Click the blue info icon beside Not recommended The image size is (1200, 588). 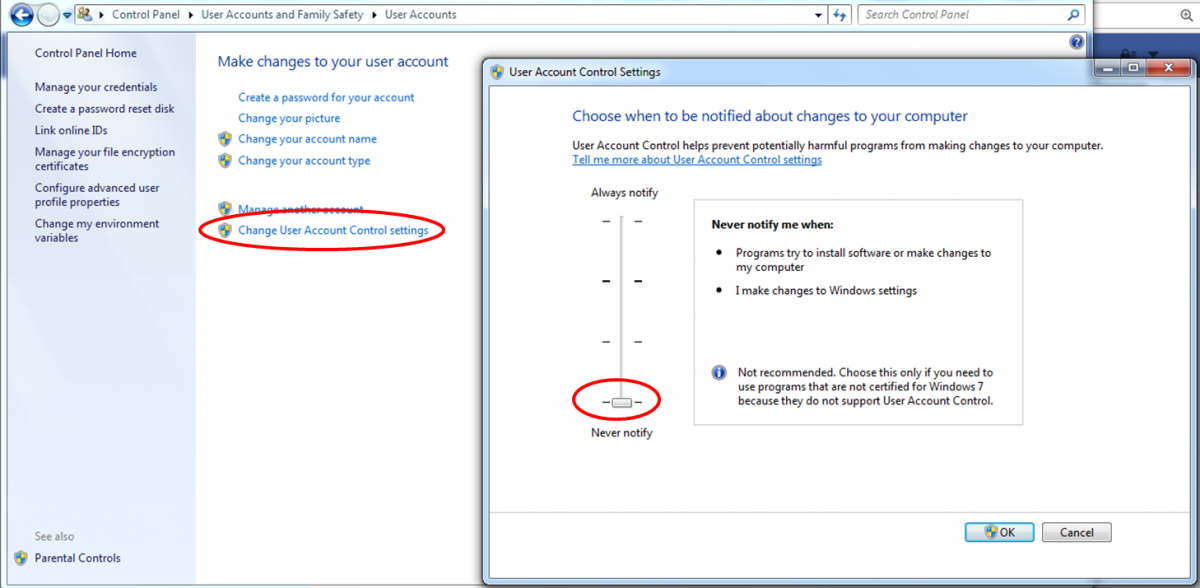pos(719,372)
